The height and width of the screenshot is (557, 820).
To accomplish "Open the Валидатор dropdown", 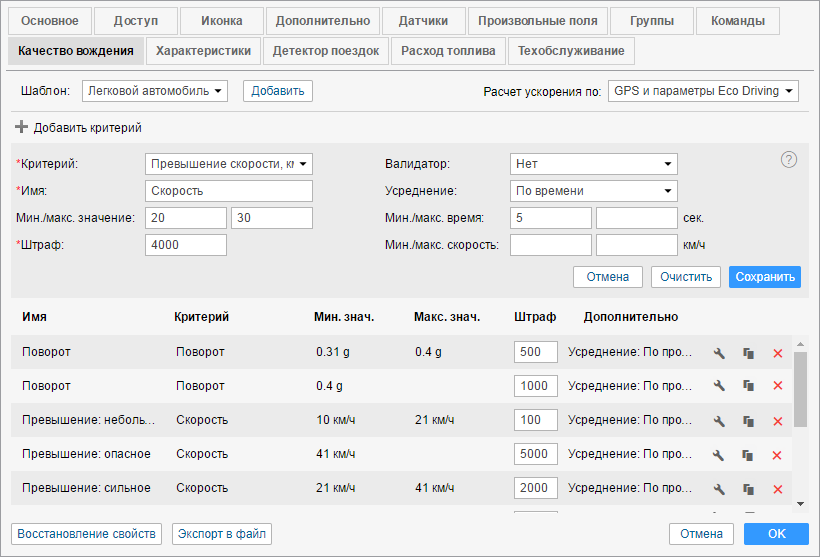I will pos(593,164).
